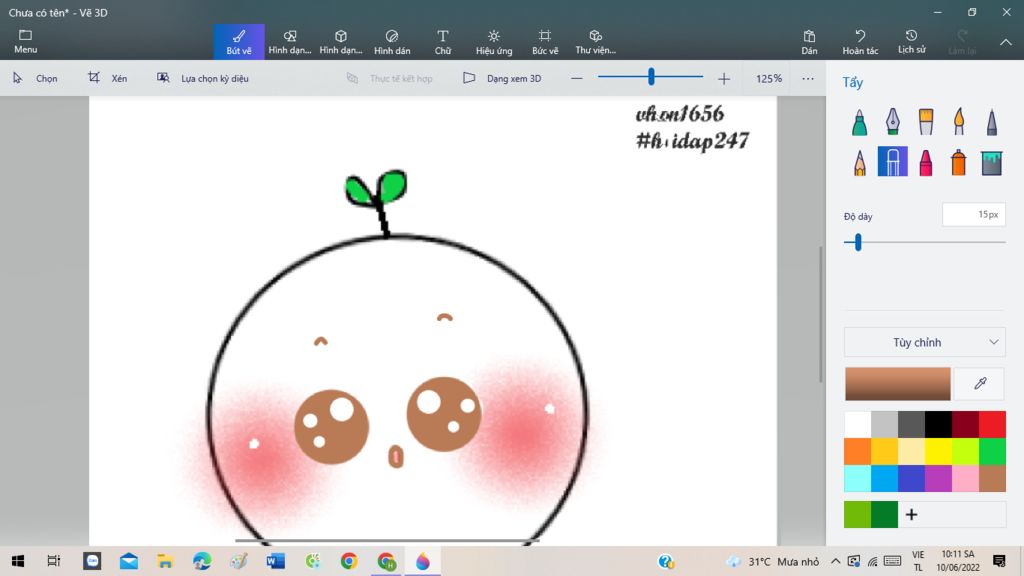Add a new custom color
The width and height of the screenshot is (1024, 576).
click(x=912, y=515)
